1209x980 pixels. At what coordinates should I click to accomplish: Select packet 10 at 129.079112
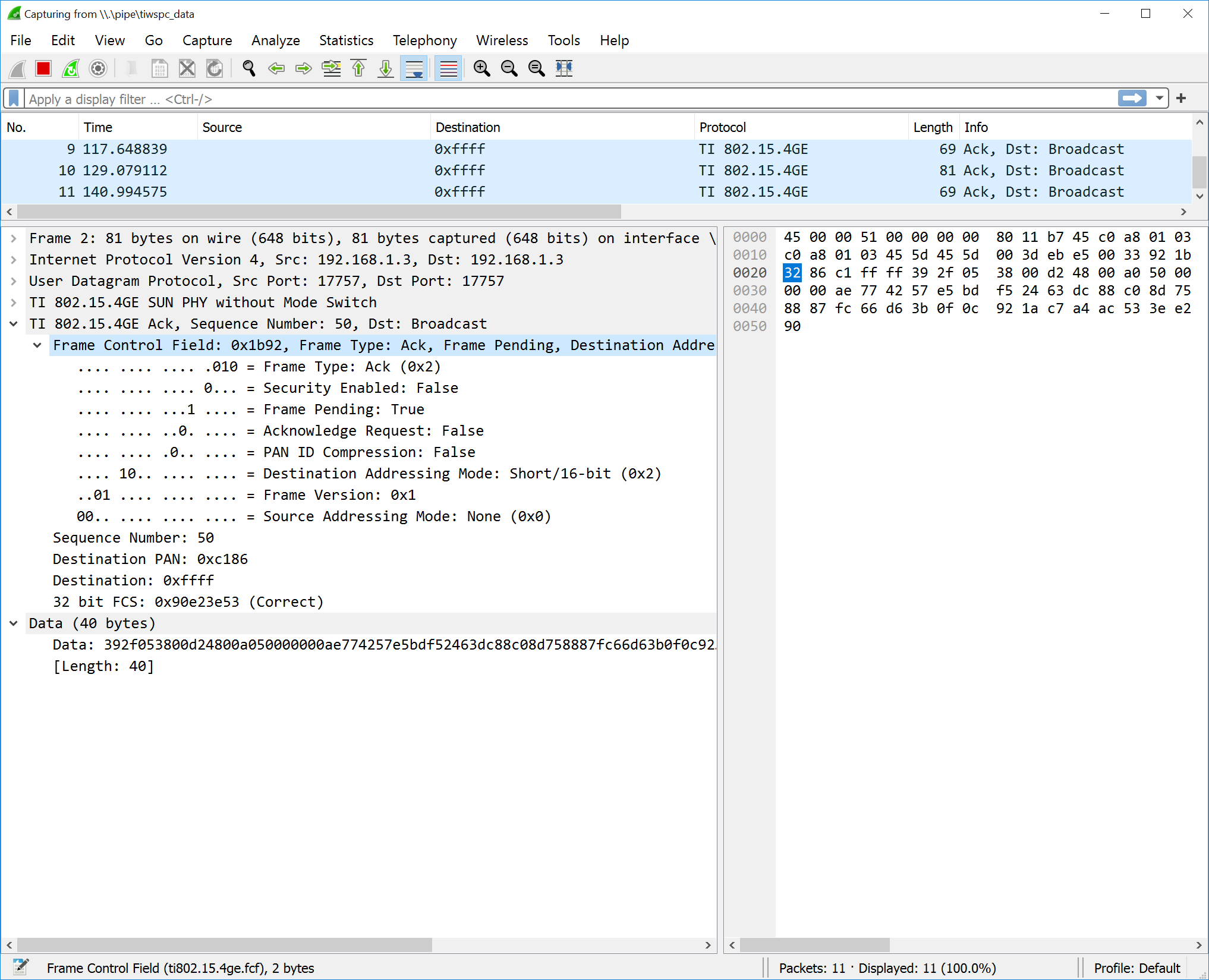[x=596, y=171]
